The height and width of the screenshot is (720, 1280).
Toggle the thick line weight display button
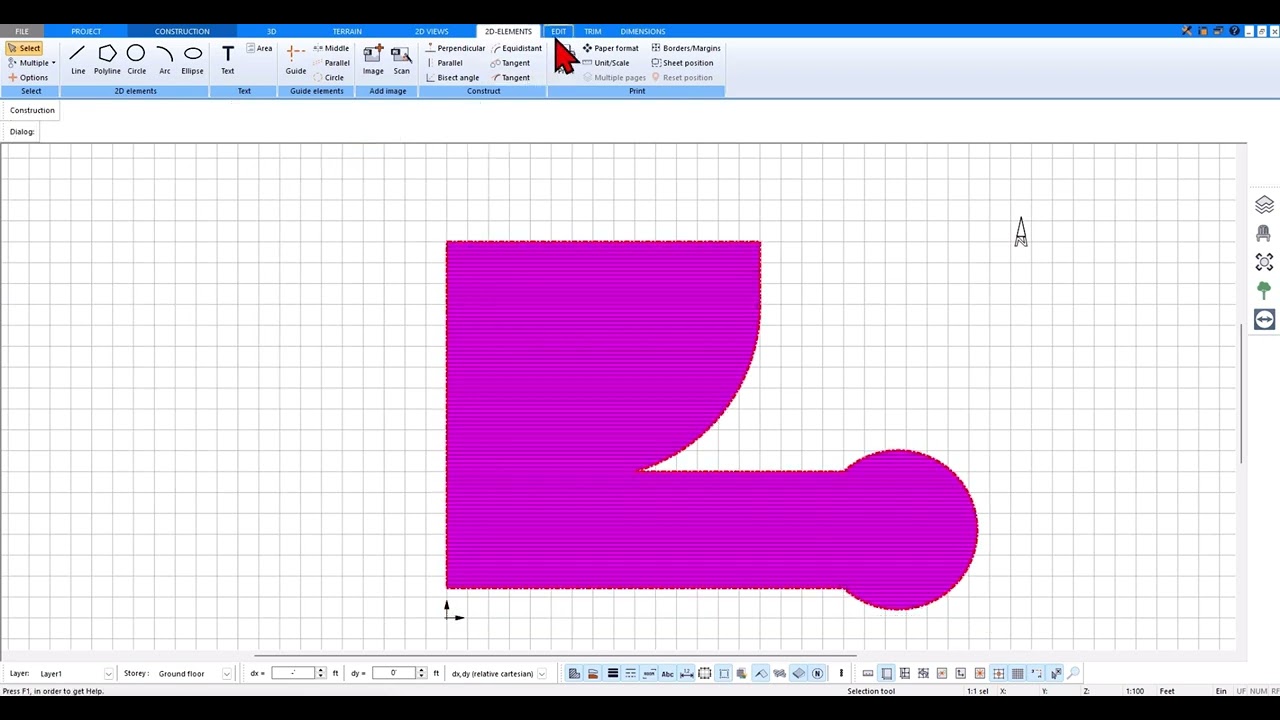[613, 673]
